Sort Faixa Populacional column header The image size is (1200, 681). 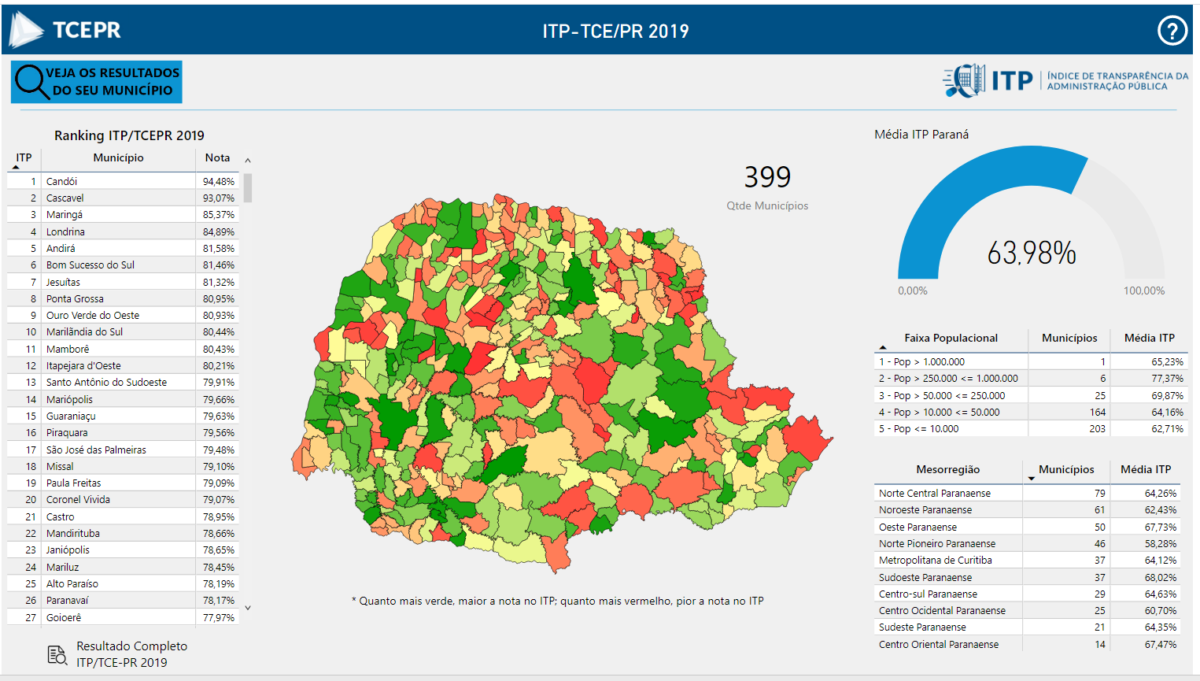coord(950,338)
